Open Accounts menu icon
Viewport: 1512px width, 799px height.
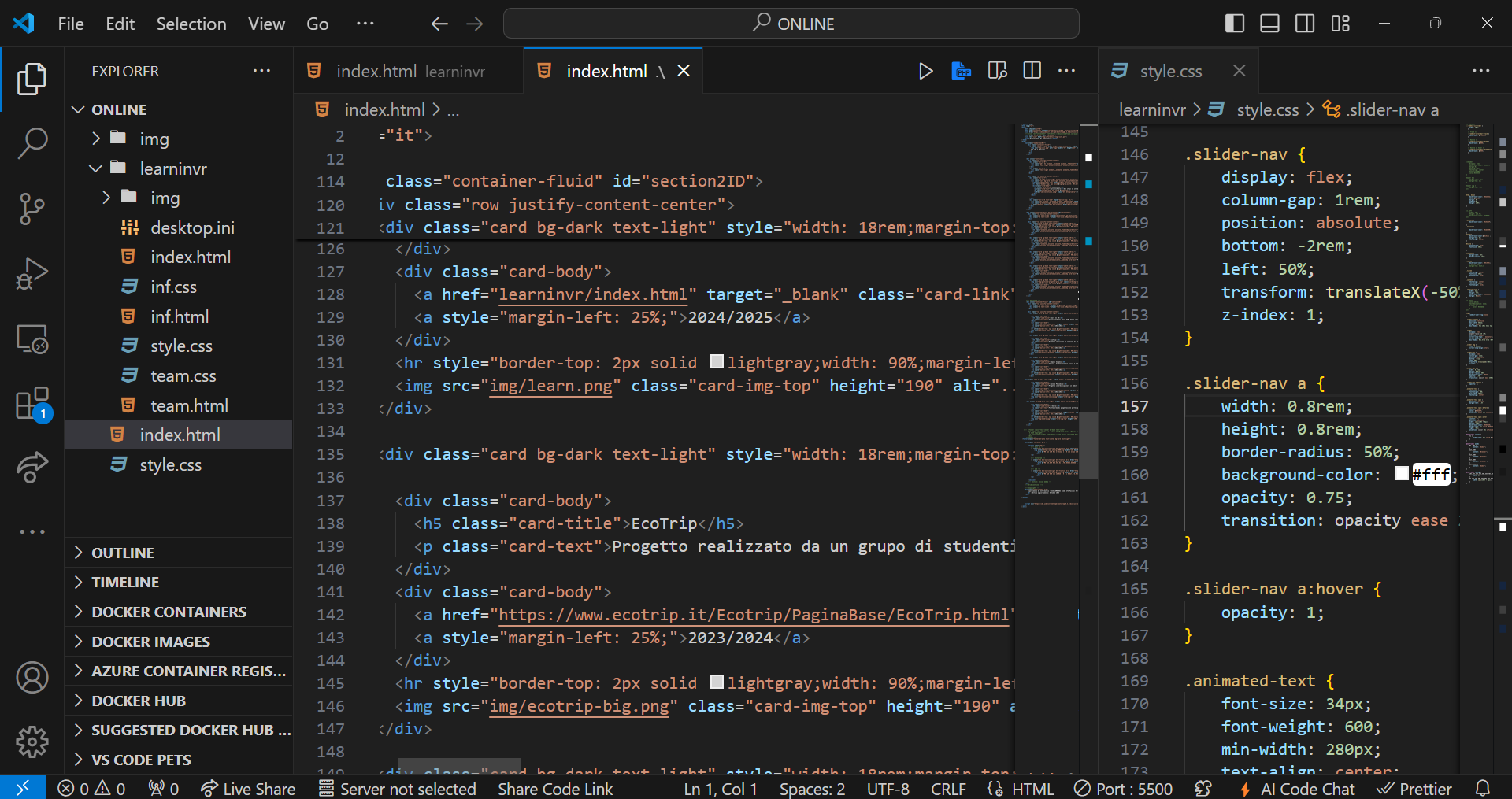click(31, 678)
